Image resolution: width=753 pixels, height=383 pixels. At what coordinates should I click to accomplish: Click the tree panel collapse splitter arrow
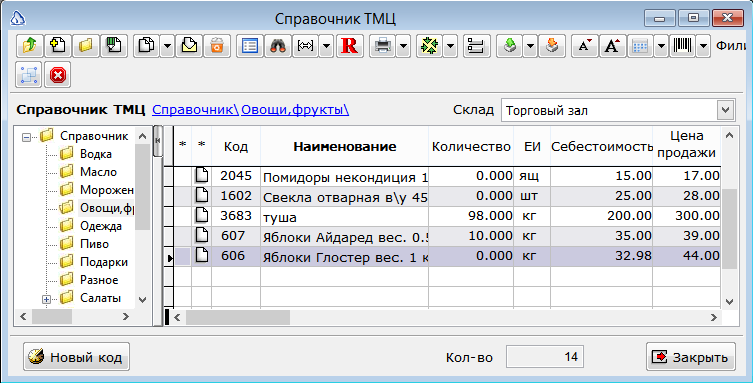[158, 141]
